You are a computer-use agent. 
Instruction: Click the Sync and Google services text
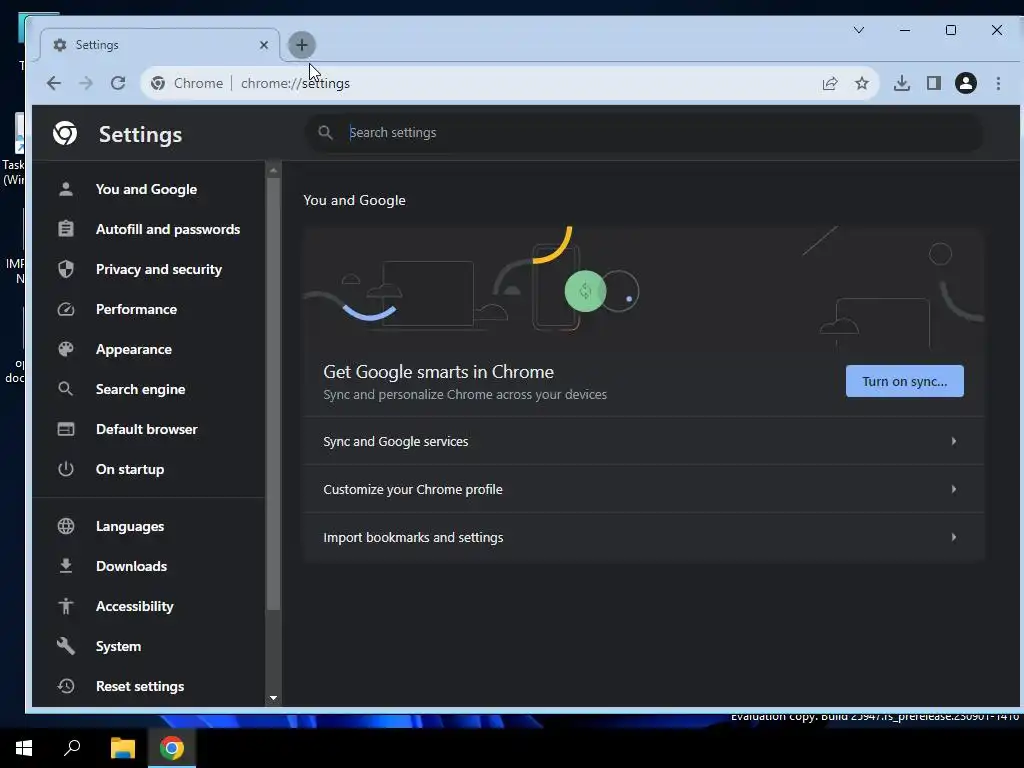click(396, 441)
